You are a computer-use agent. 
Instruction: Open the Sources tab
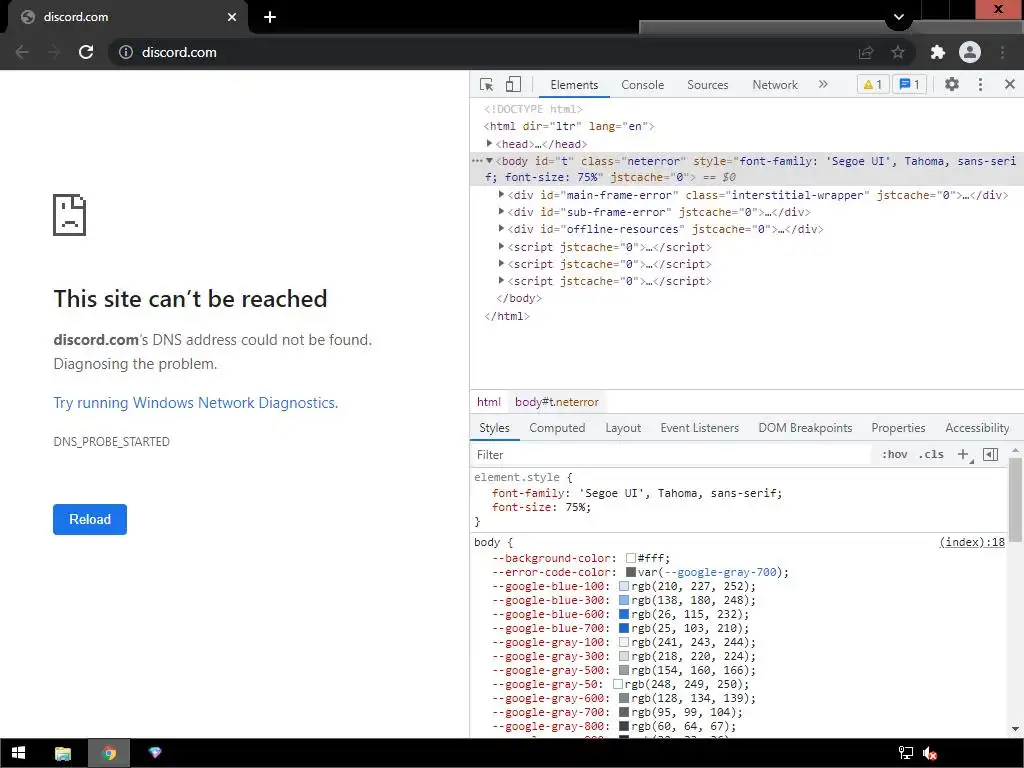coord(707,85)
